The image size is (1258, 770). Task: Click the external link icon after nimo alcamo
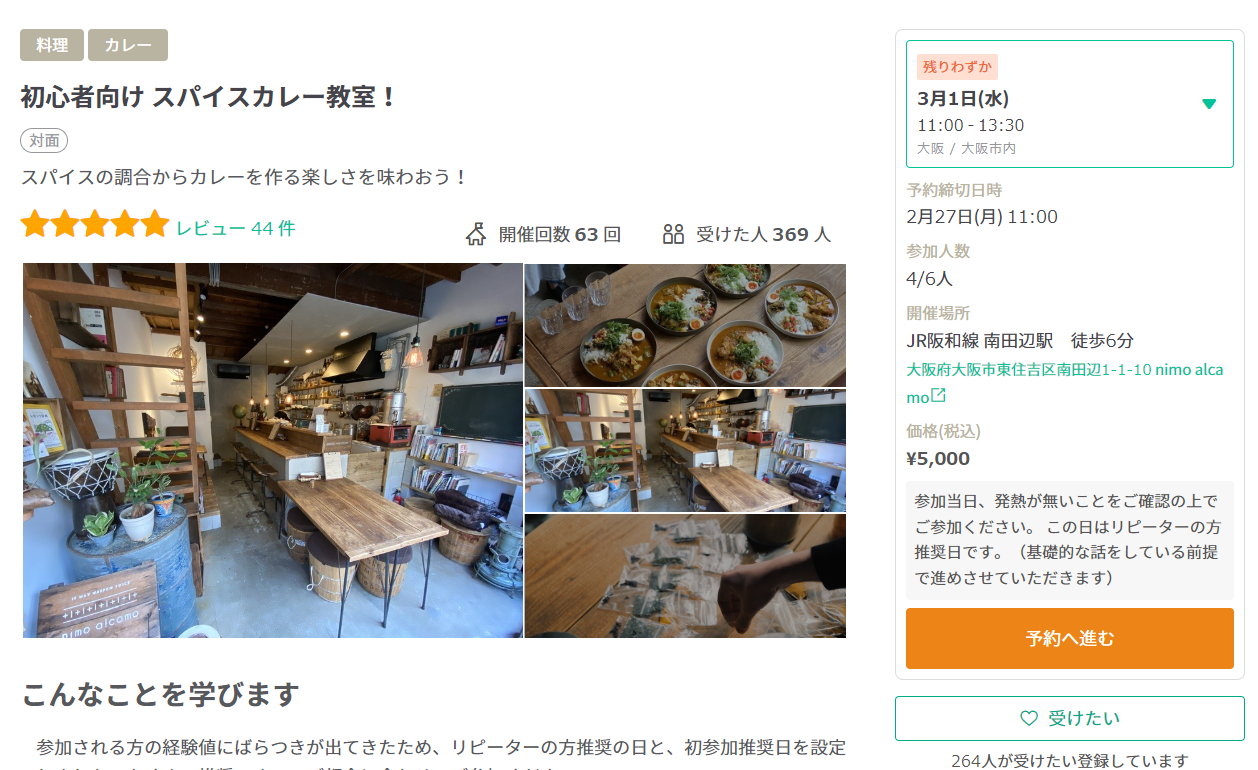(x=938, y=397)
